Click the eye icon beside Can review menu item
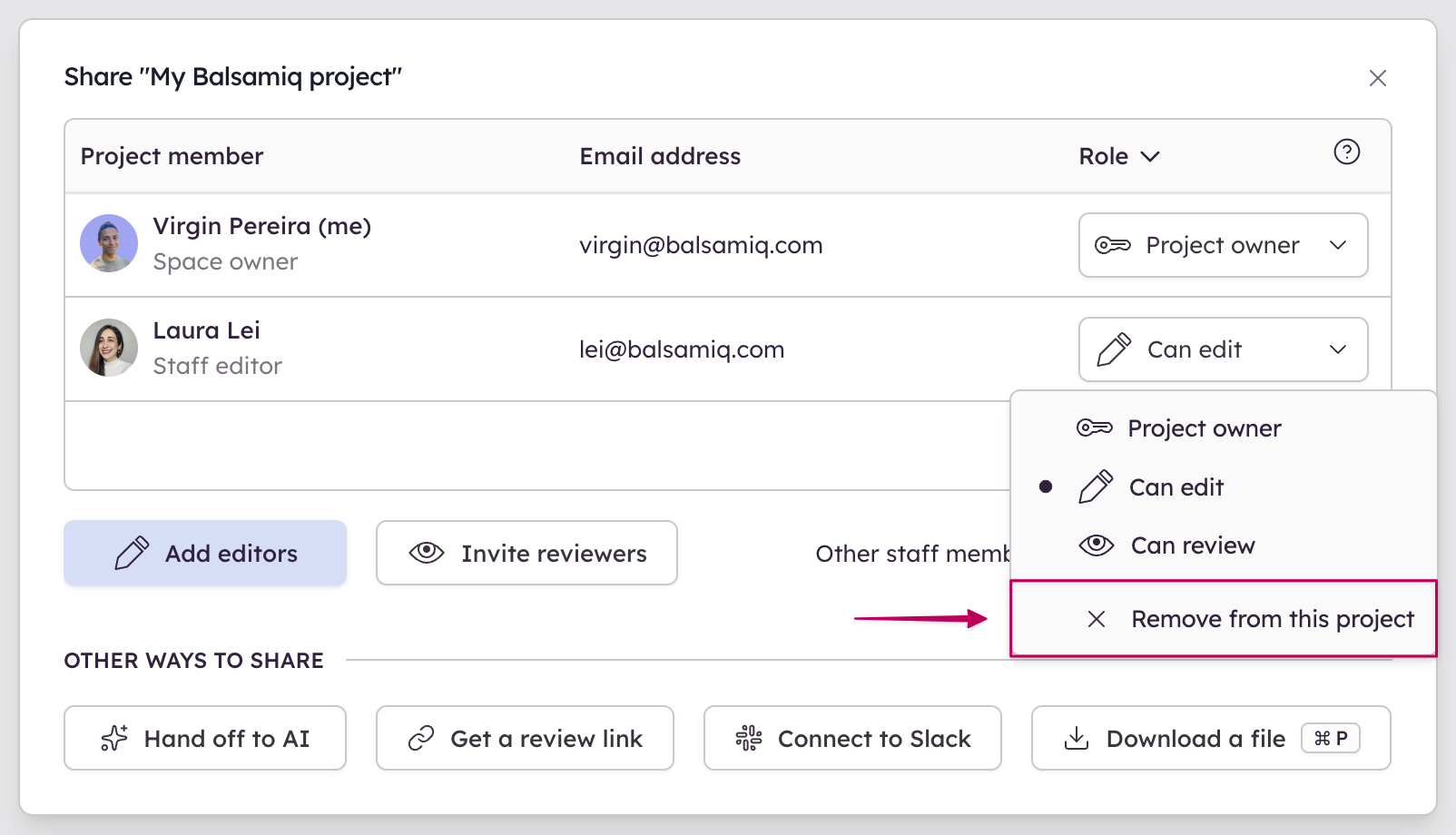Viewport: 1456px width, 835px height. tap(1097, 545)
